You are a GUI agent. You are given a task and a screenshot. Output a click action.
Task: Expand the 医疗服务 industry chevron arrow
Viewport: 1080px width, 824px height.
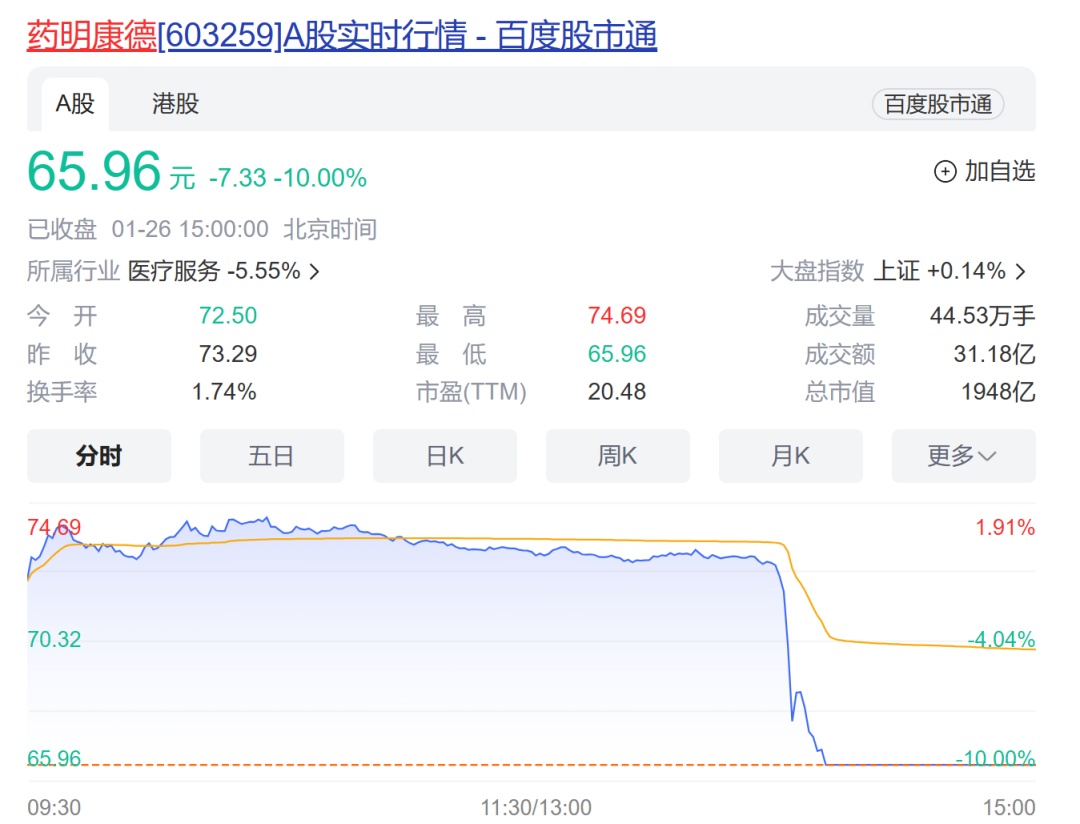314,271
